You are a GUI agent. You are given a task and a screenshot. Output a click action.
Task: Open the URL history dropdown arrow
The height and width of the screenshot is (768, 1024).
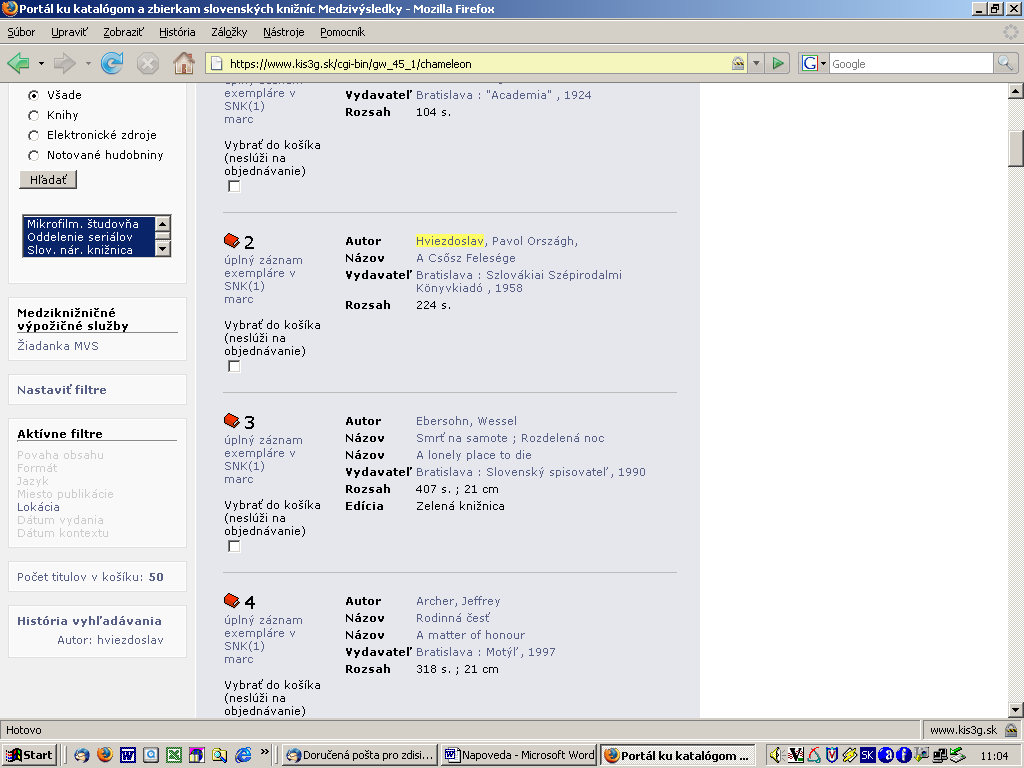[x=756, y=64]
